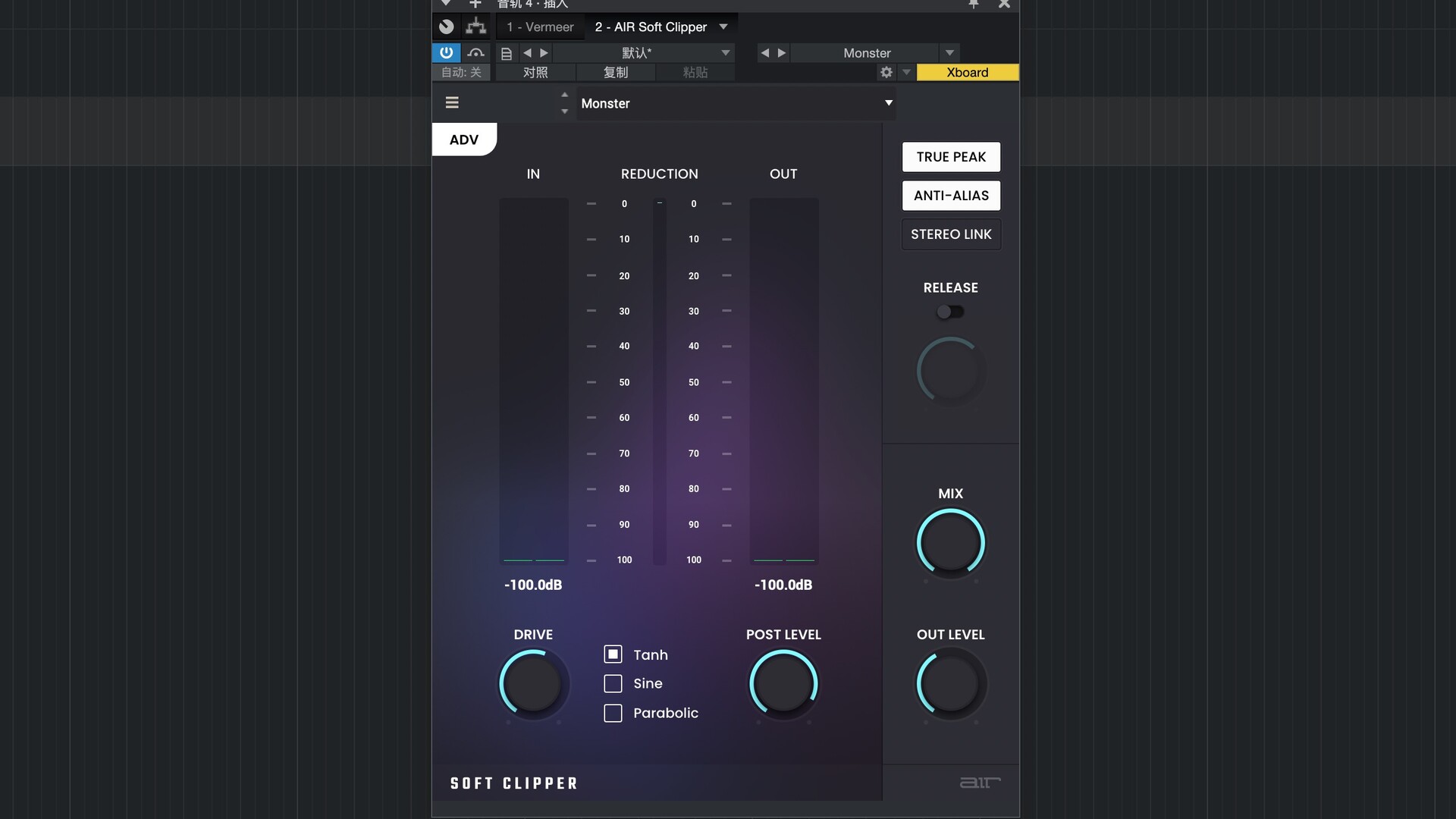Pin the plugin window
Screen dimensions: 1456x819
pos(973,5)
